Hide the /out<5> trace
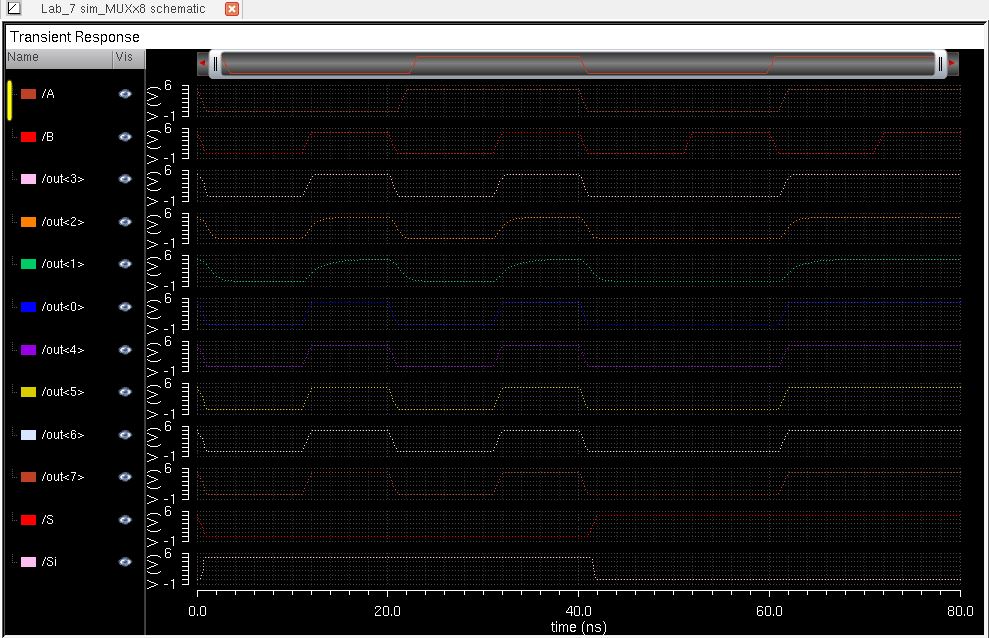Screen dimensions: 989x638 pyautogui.click(x=125, y=392)
